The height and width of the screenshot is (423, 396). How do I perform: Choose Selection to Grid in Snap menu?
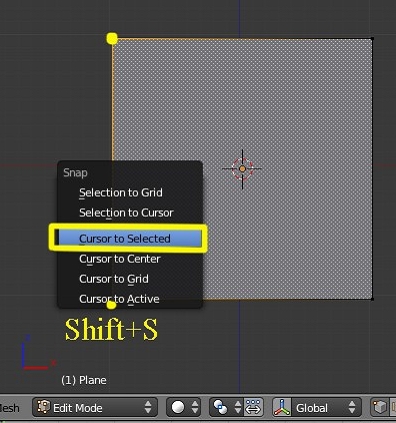130,192
